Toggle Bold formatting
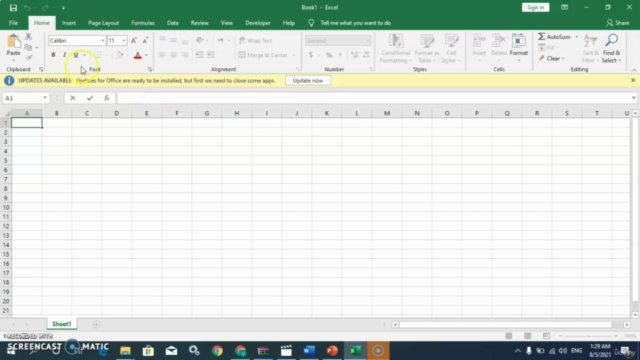 pos(53,55)
